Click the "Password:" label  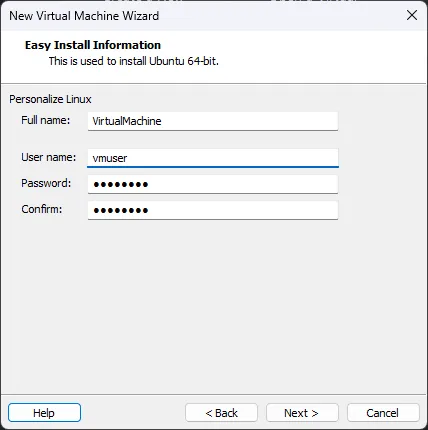point(46,183)
